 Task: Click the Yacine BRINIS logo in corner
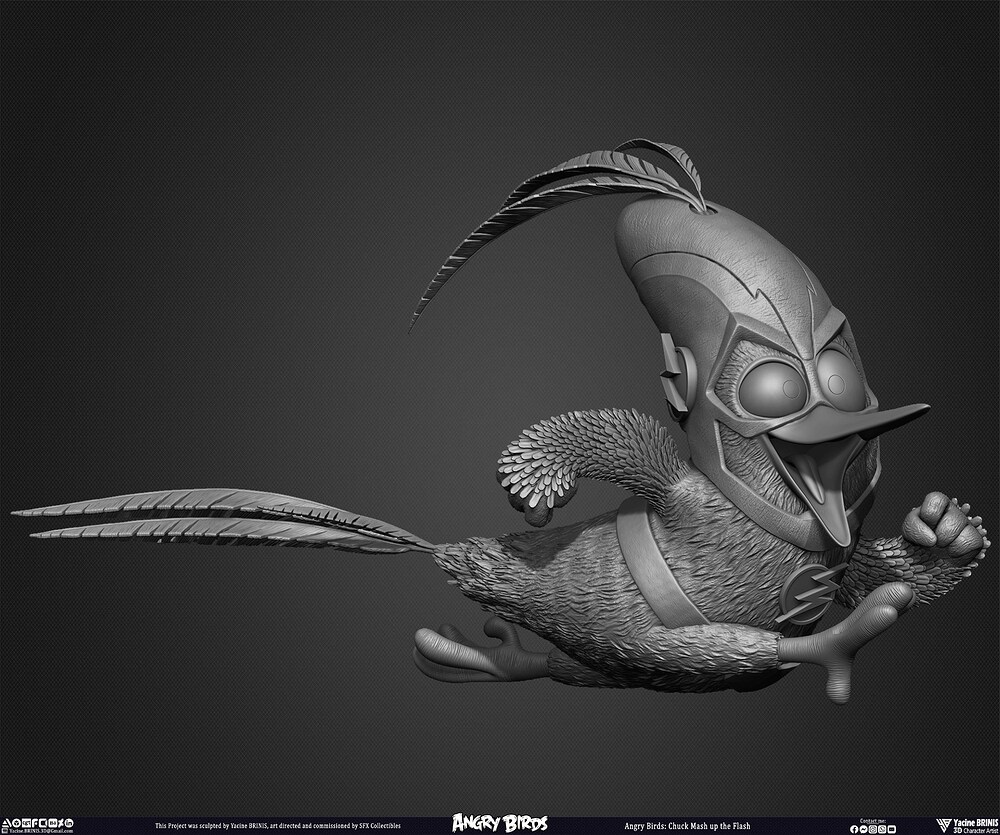pos(945,825)
